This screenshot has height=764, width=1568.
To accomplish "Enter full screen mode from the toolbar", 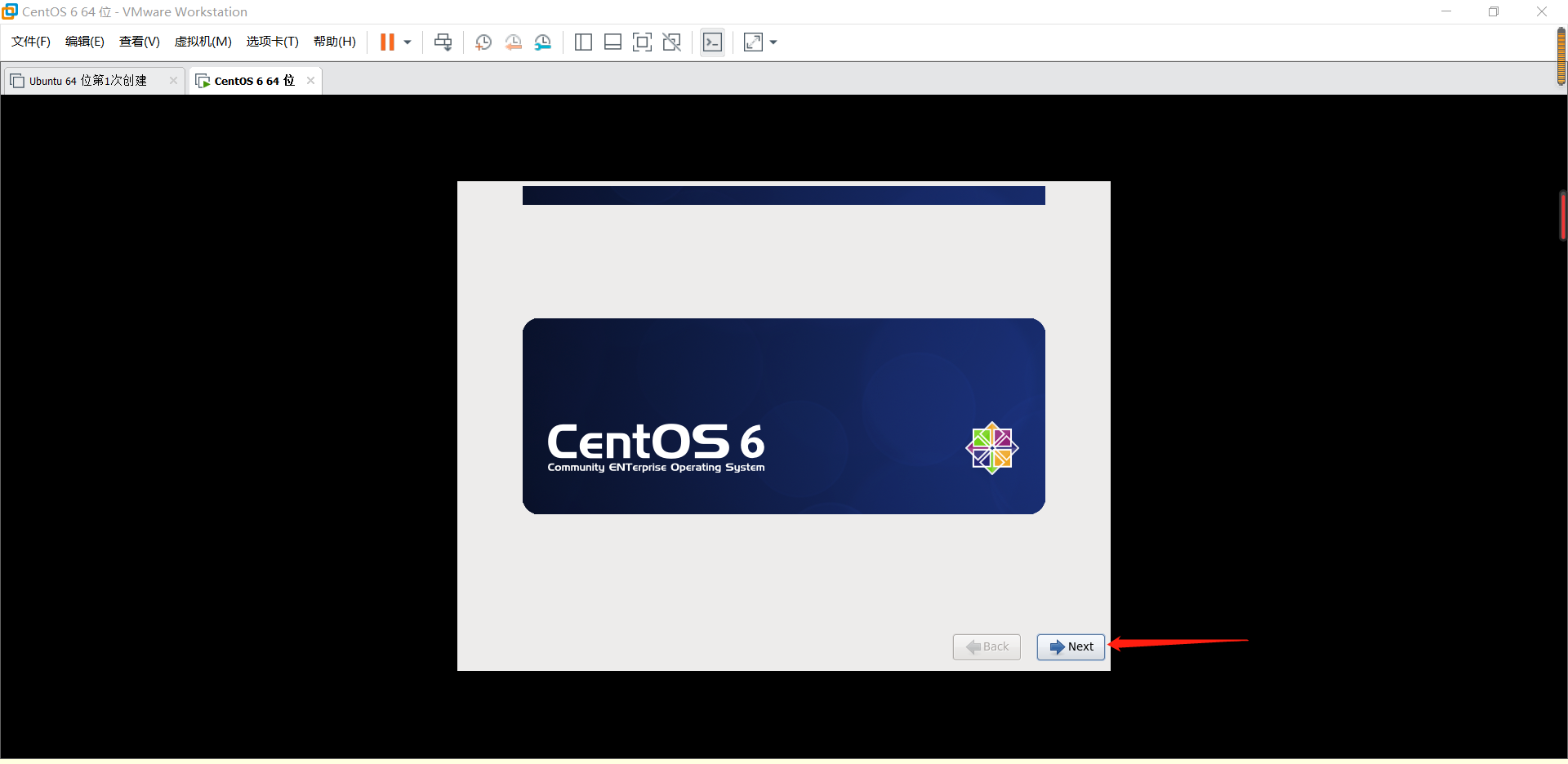I will pyautogui.click(x=642, y=42).
